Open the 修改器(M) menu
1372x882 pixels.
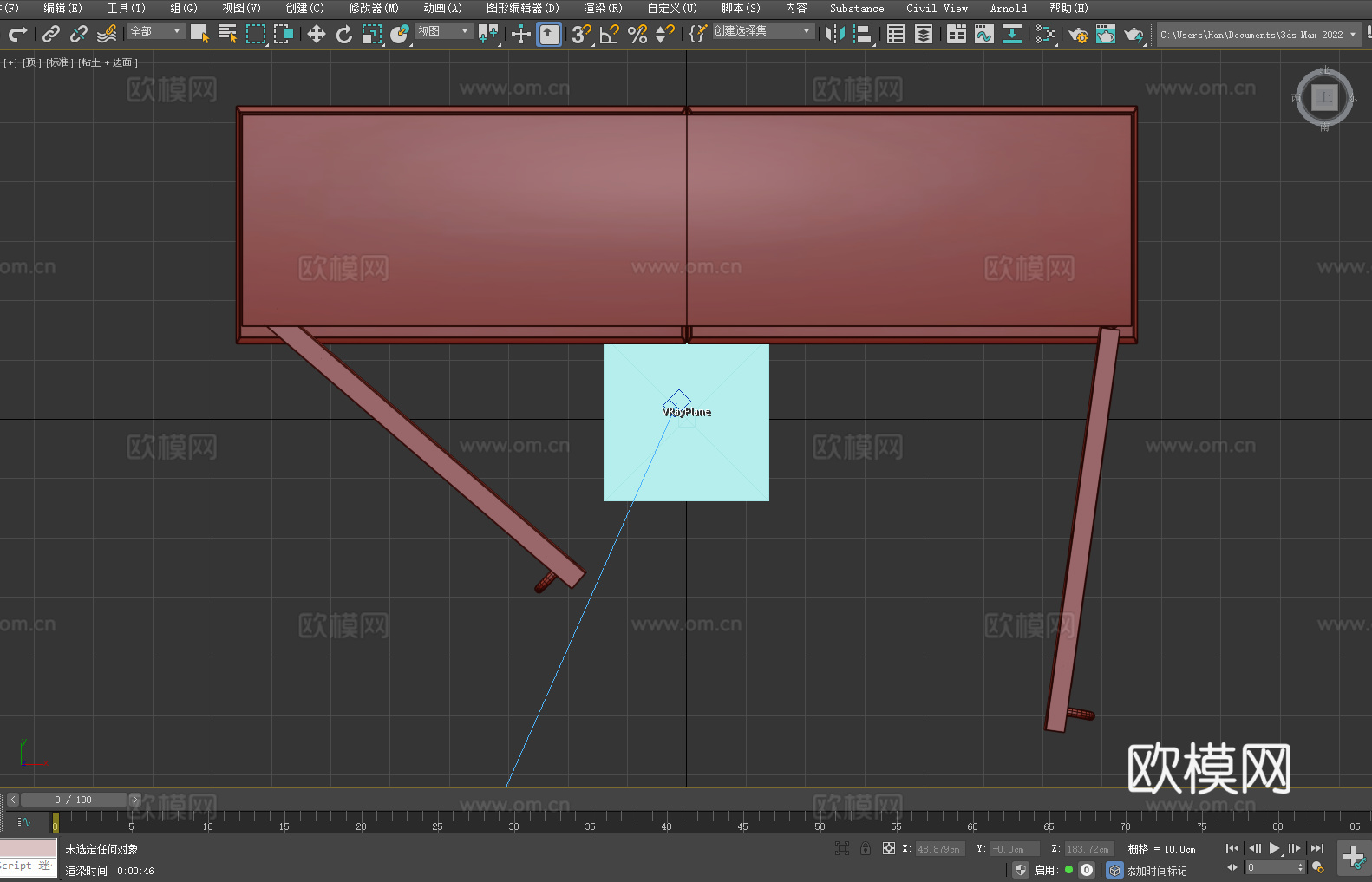pos(374,8)
